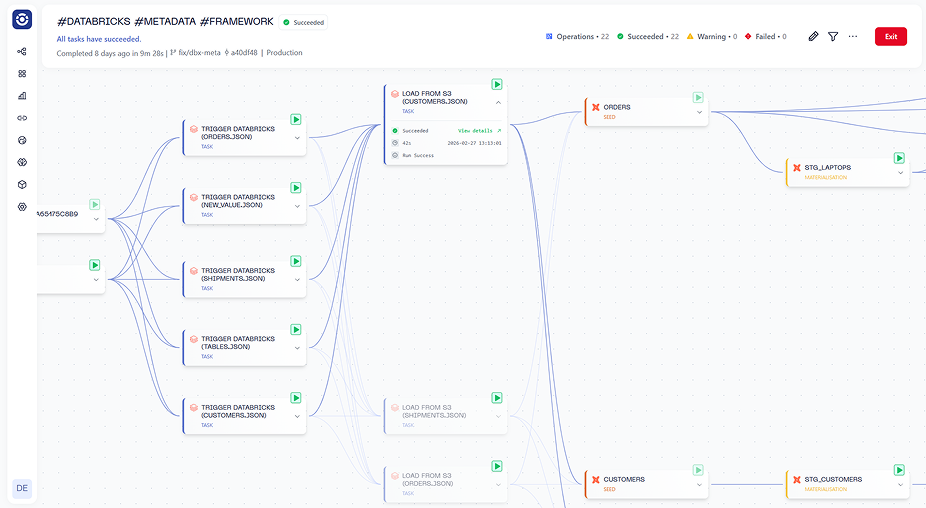
Task: Expand Trigger Databricks (shipments.json) node
Action: (x=297, y=279)
